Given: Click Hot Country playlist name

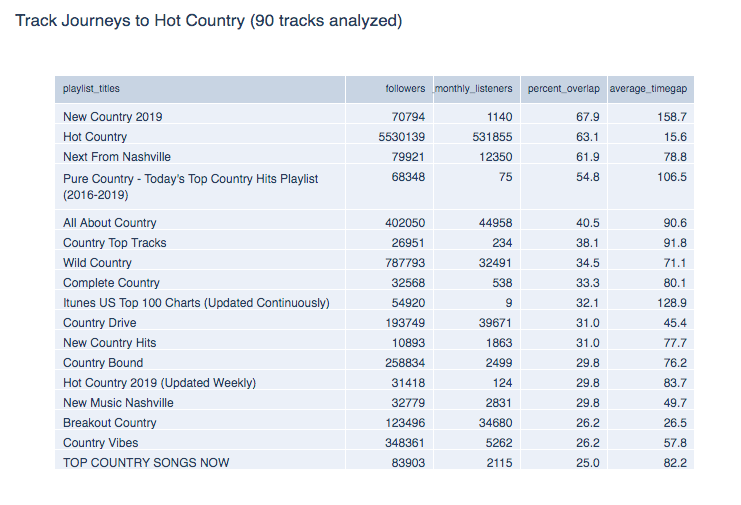Looking at the screenshot, I should 95,137.
